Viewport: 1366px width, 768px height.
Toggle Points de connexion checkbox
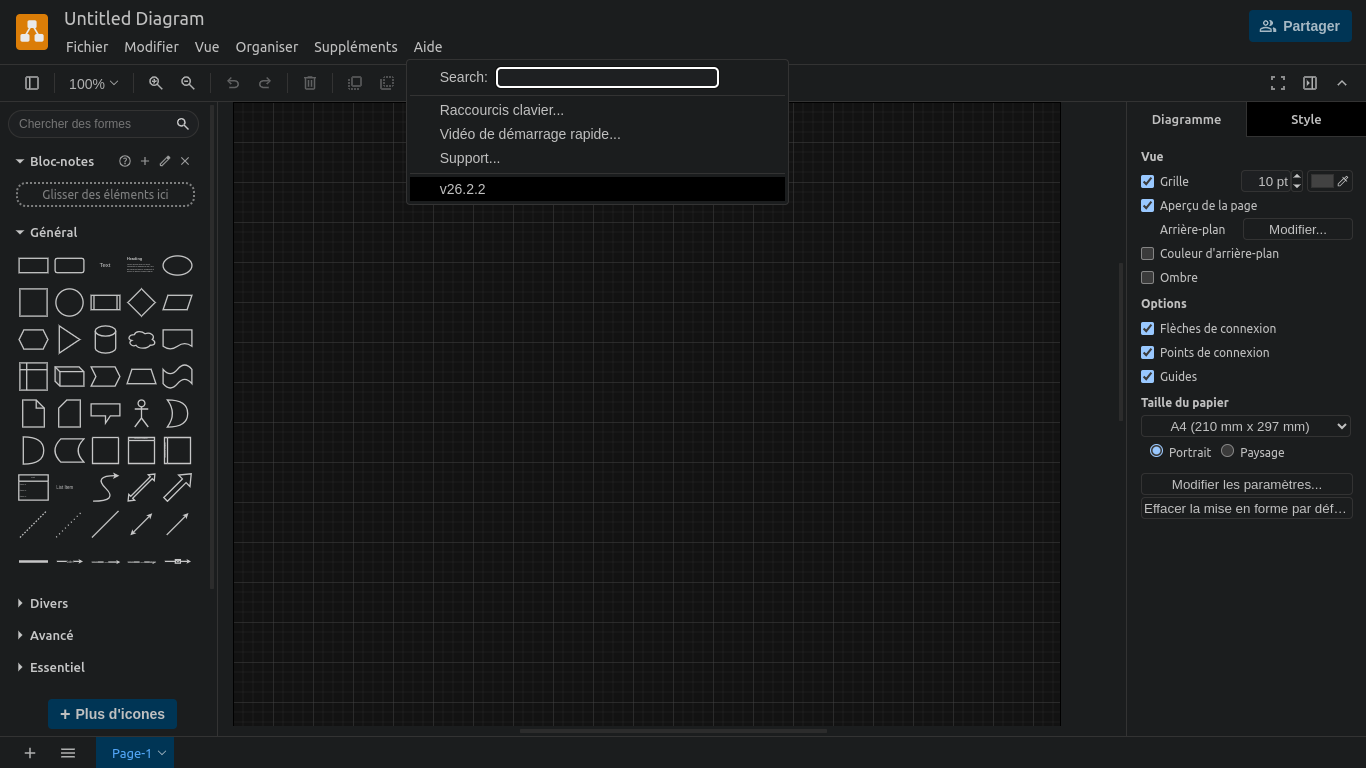1148,352
